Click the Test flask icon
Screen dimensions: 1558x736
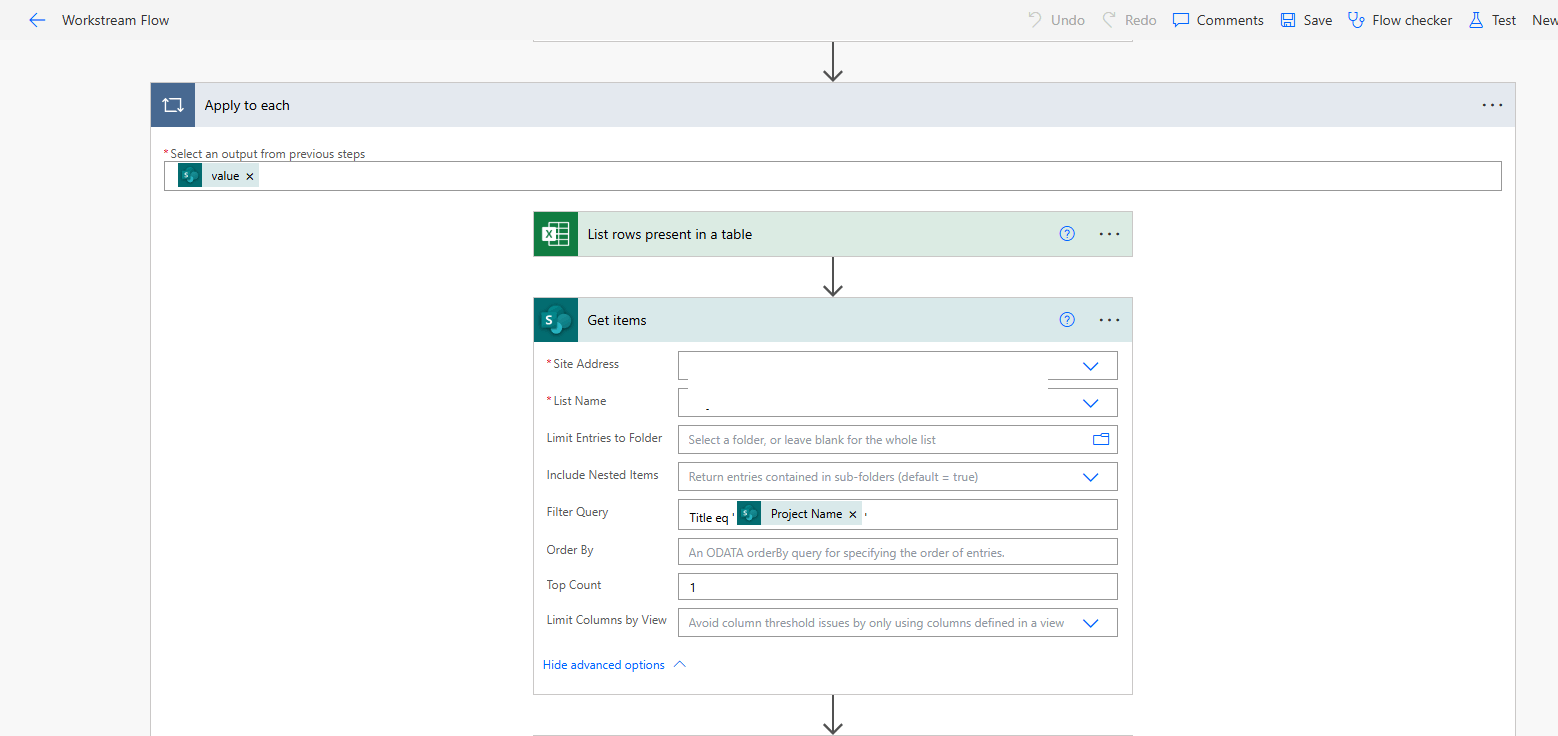coord(1476,20)
